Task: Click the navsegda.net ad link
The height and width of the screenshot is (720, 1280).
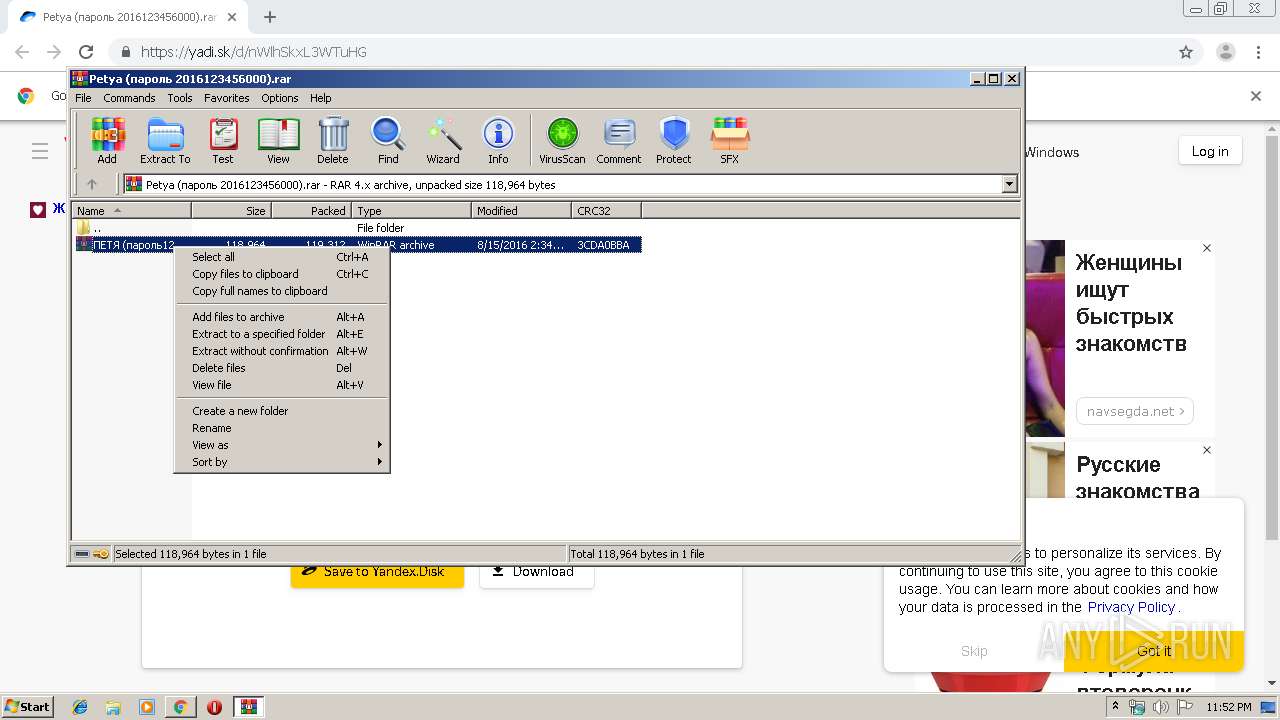Action: click(1134, 411)
